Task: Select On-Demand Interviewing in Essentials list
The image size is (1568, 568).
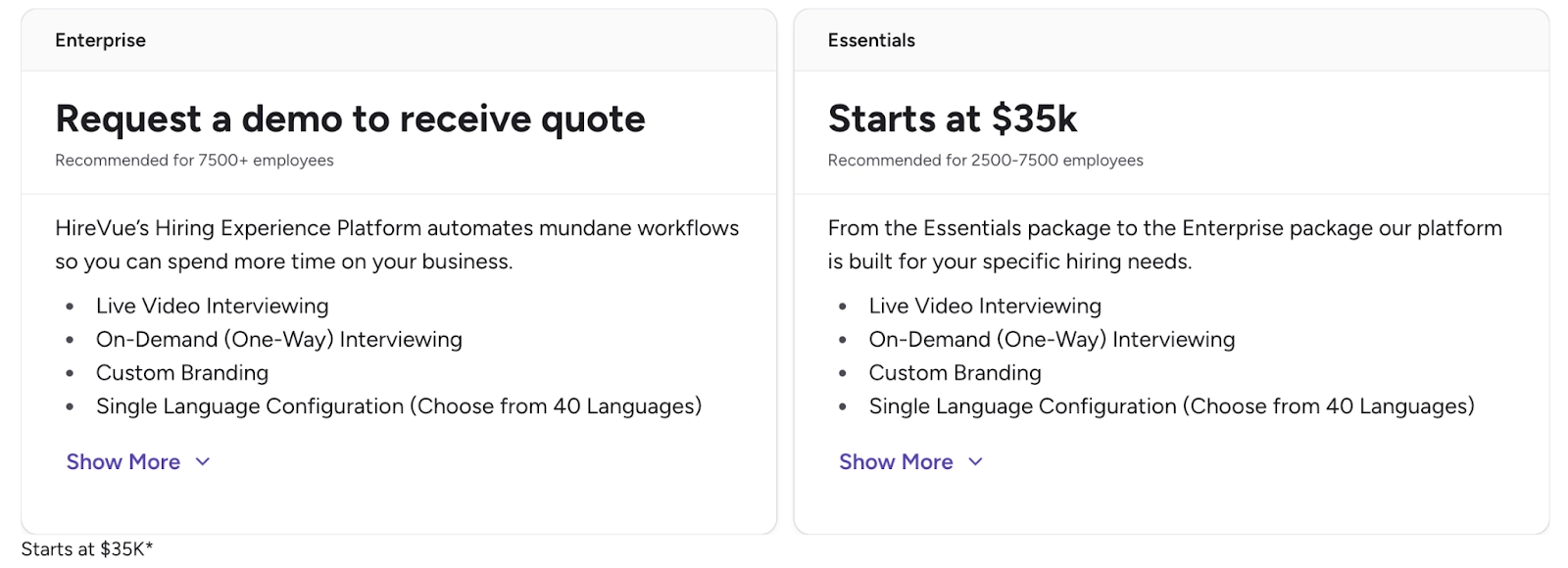Action: click(x=1052, y=339)
